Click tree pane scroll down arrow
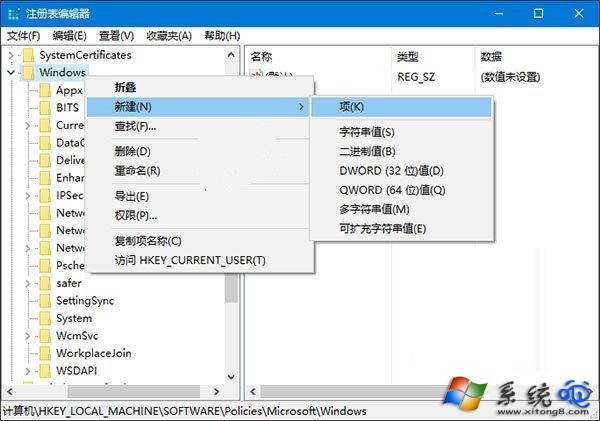The height and width of the screenshot is (421, 600). (x=231, y=377)
